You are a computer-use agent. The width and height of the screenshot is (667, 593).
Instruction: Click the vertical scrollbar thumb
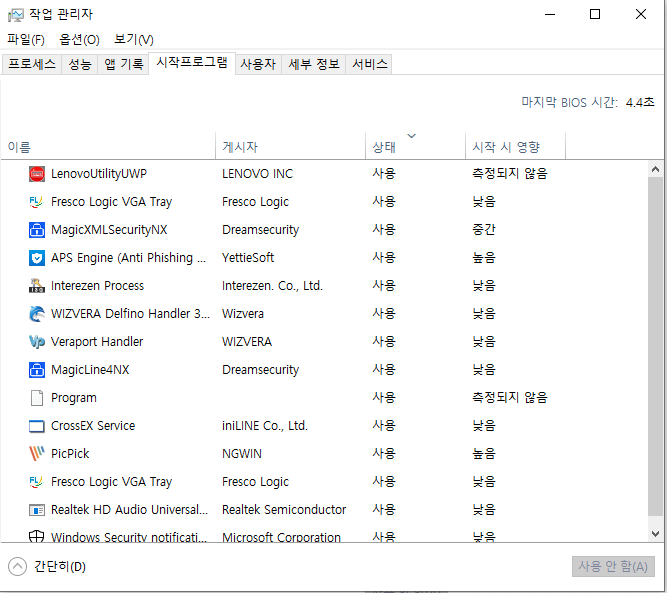(x=656, y=347)
